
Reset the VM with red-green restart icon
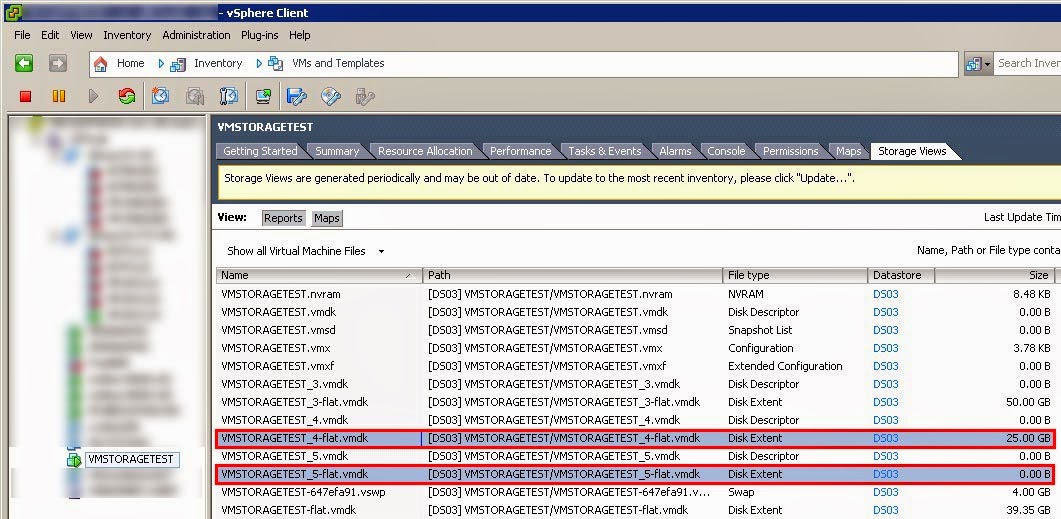pos(127,97)
